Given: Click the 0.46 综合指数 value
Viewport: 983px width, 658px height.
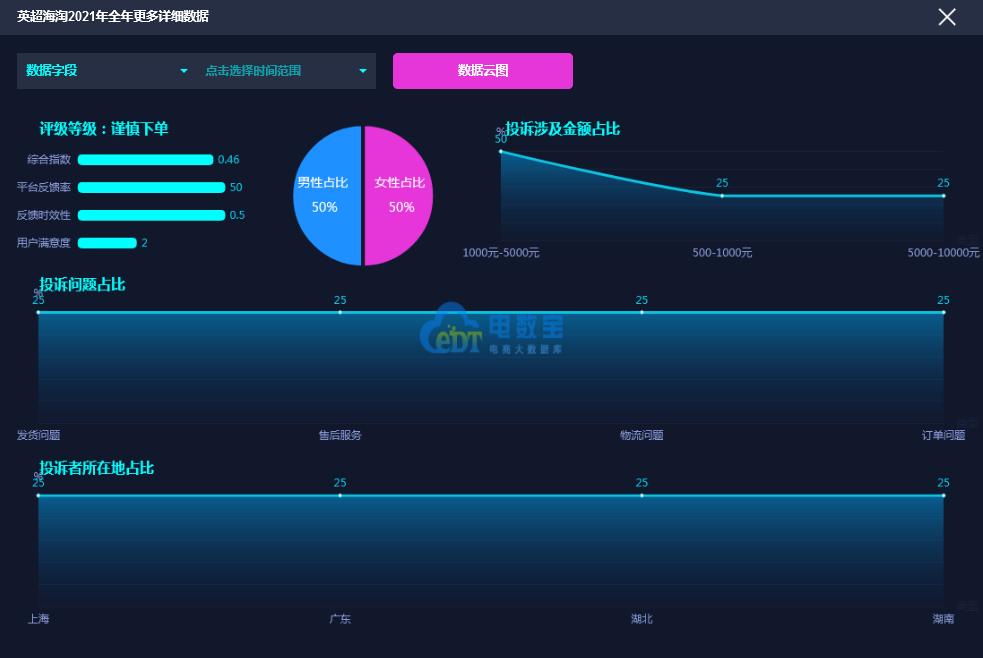Looking at the screenshot, I should [228, 160].
